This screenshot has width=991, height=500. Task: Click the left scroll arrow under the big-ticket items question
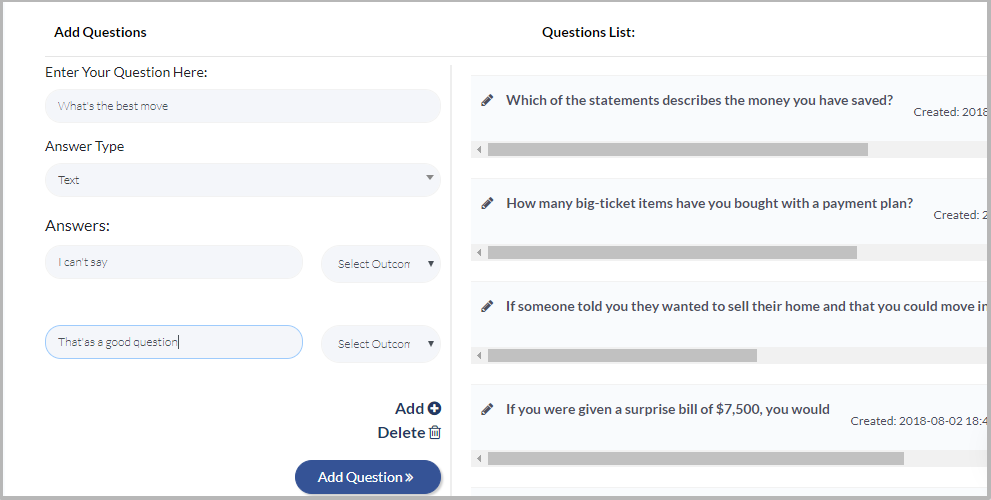pyautogui.click(x=479, y=252)
